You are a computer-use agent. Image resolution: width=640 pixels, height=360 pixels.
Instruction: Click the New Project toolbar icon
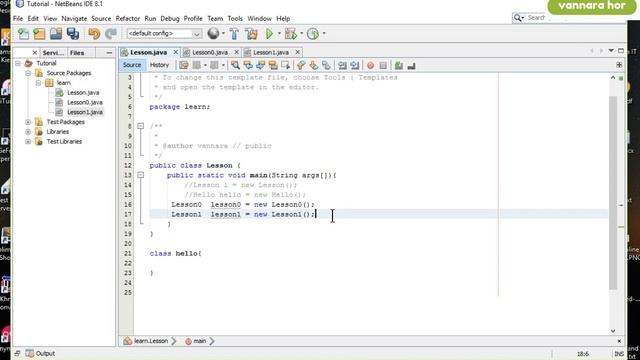tap(39, 33)
